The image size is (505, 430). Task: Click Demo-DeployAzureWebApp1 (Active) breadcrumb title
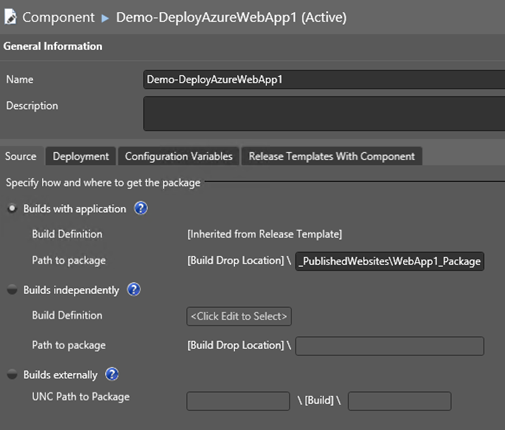point(231,17)
